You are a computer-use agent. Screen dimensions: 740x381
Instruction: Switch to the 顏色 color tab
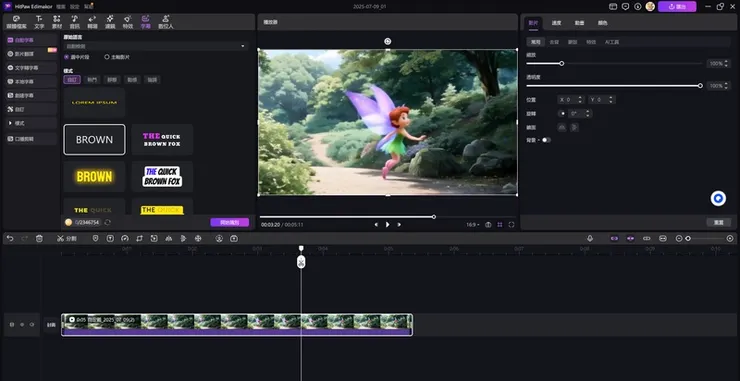[603, 23]
